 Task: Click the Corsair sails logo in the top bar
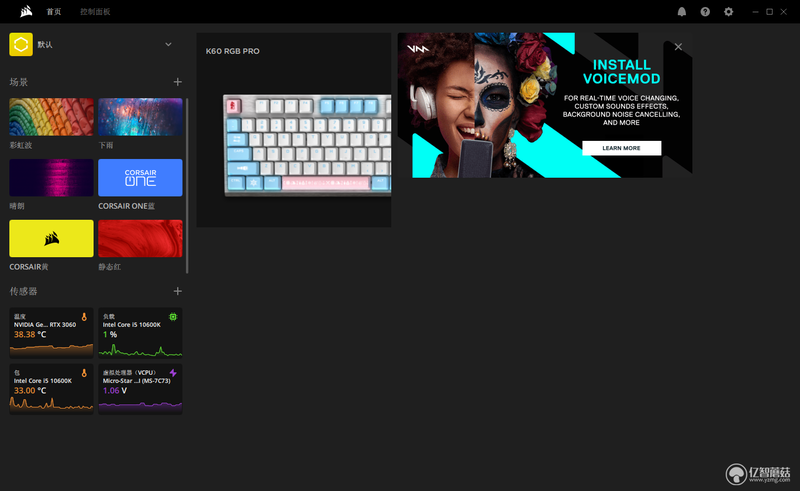27,11
